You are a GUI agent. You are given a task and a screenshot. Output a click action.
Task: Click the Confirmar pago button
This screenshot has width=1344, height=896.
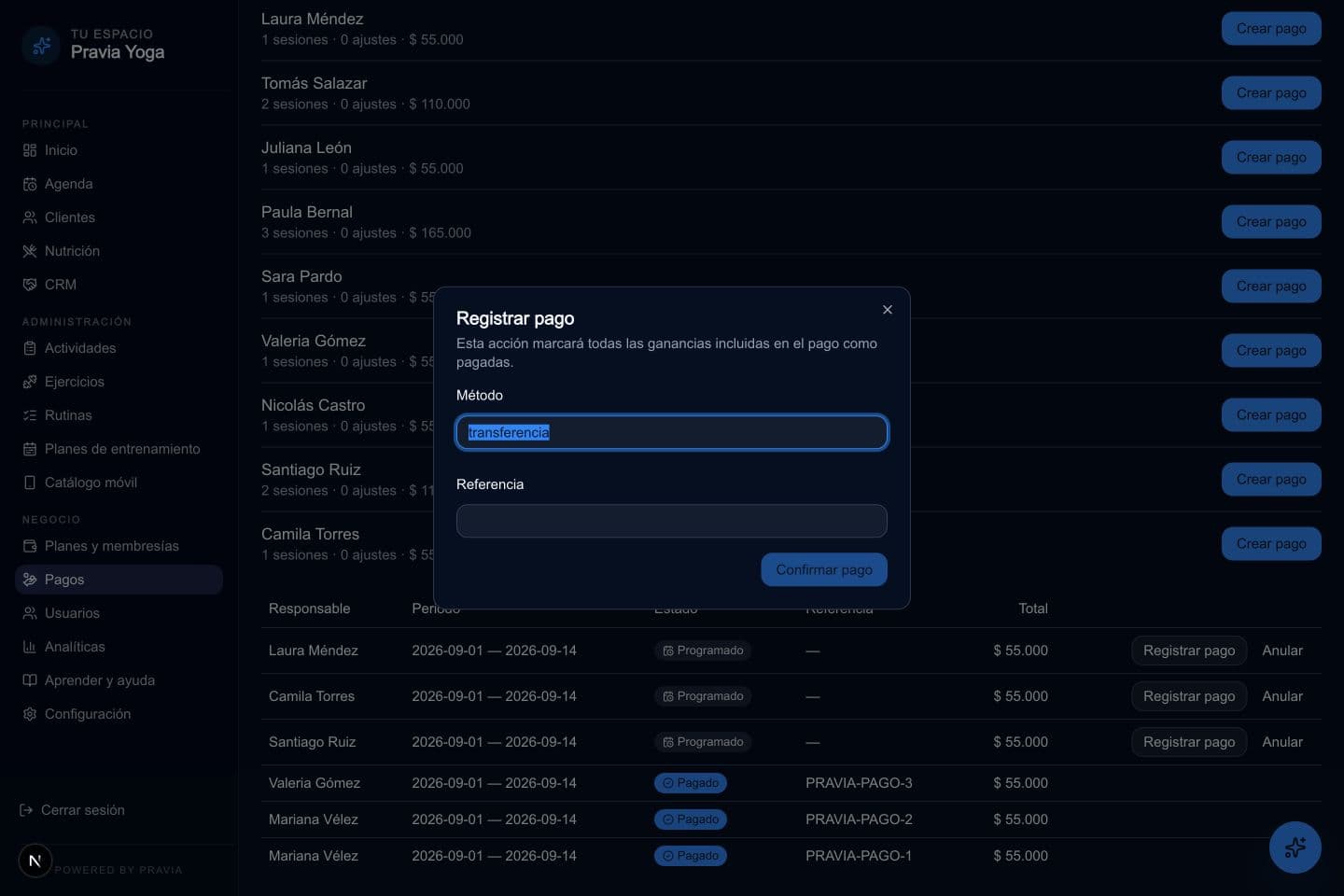click(x=824, y=569)
